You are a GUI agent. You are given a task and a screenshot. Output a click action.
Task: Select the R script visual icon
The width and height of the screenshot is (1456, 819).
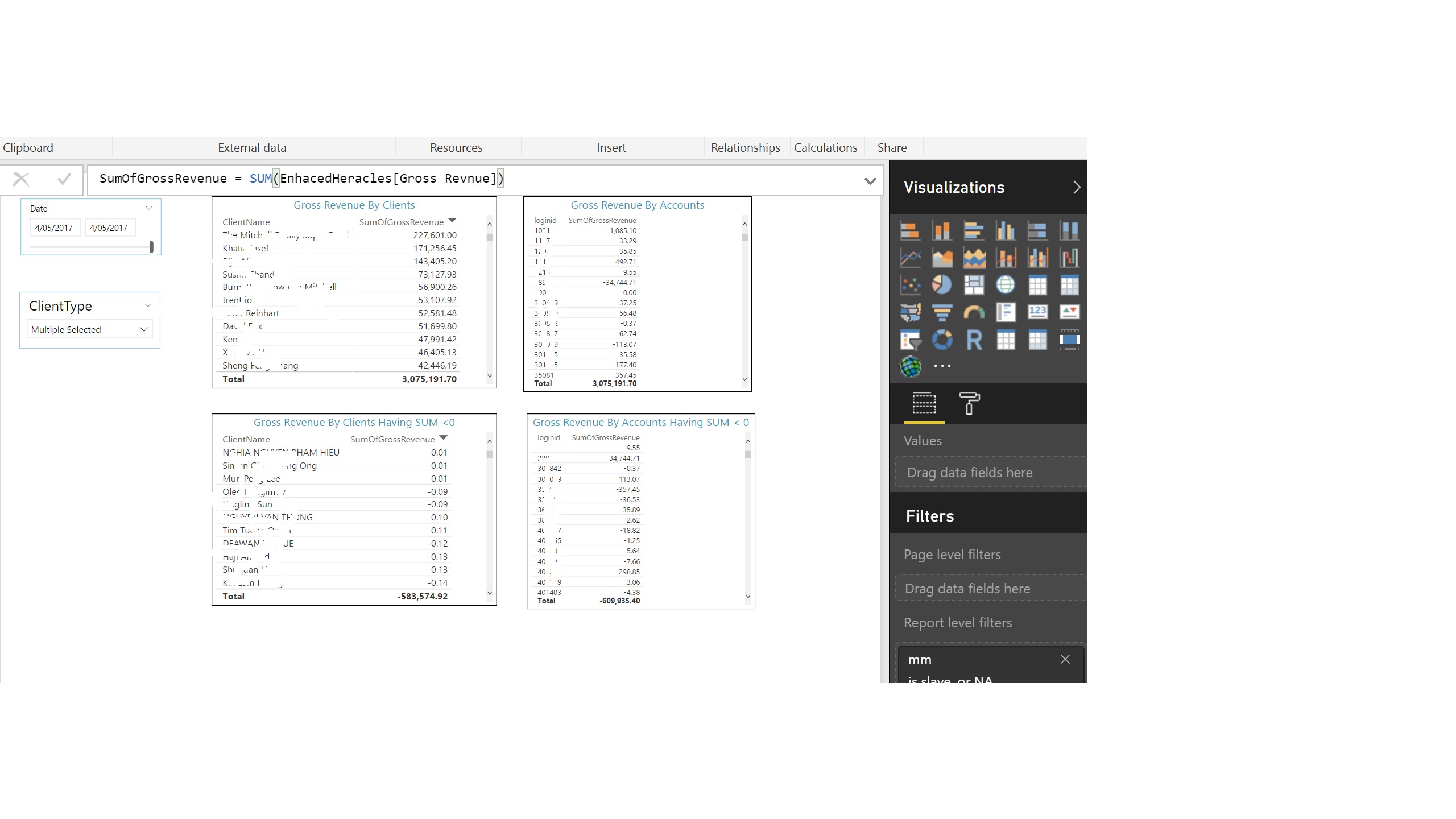pyautogui.click(x=974, y=340)
